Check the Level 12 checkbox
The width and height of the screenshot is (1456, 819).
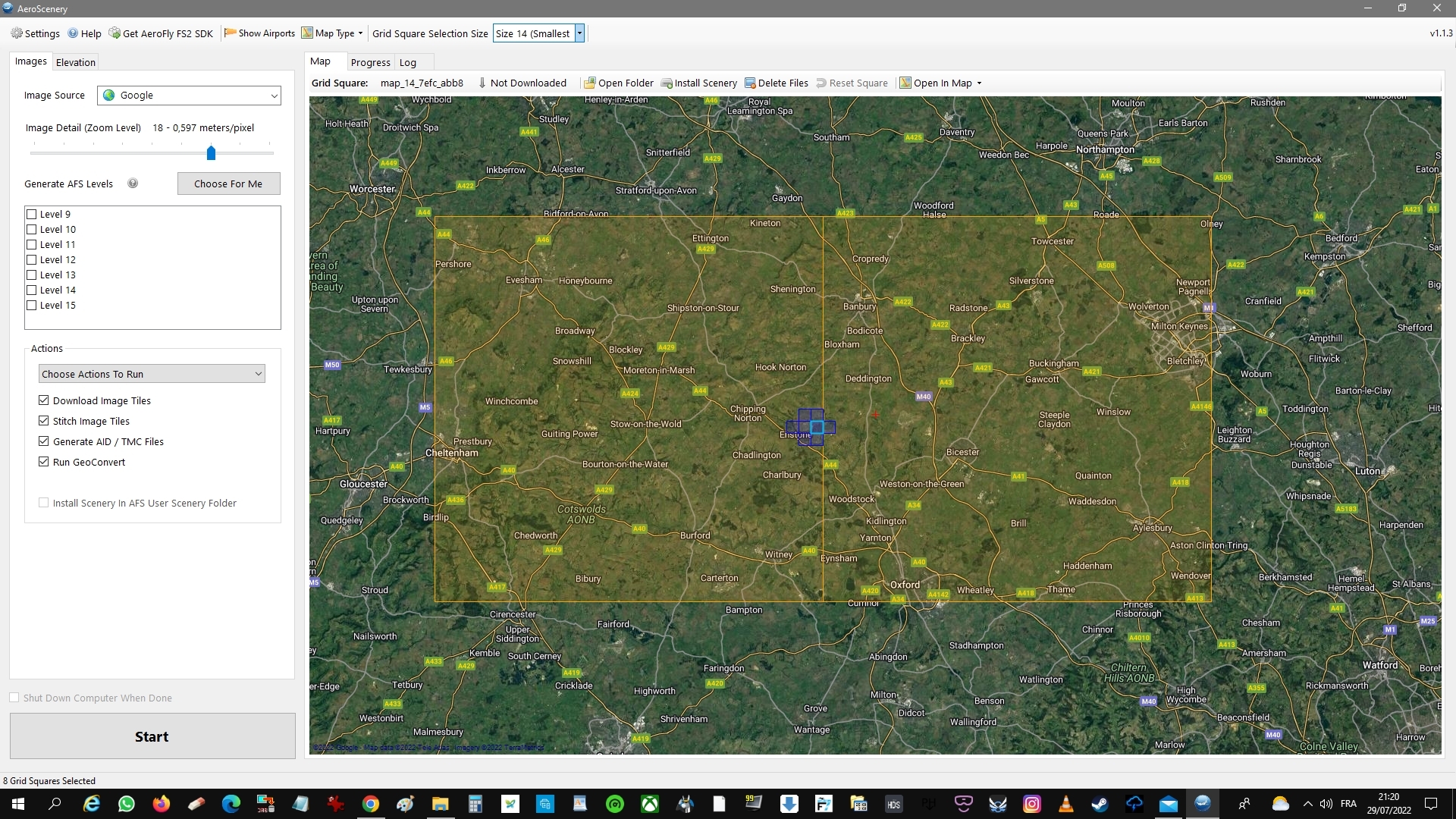point(32,260)
